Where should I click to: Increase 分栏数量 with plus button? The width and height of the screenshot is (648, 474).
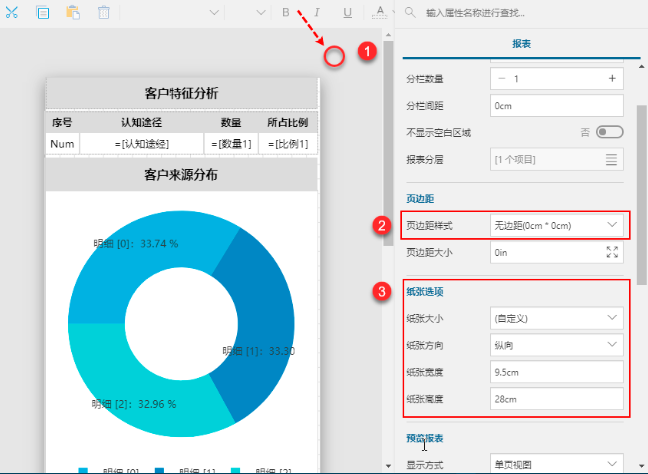(x=612, y=79)
